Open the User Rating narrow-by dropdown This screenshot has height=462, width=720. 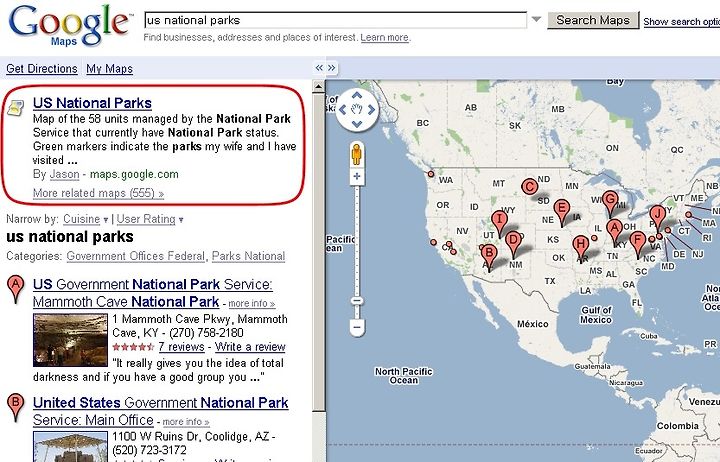pyautogui.click(x=150, y=219)
